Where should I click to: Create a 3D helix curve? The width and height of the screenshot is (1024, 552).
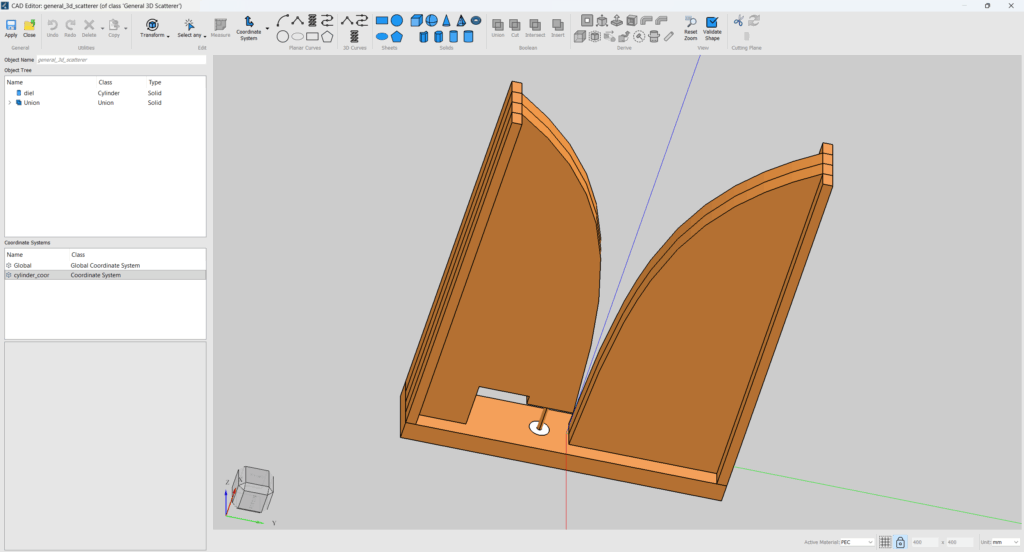point(354,37)
